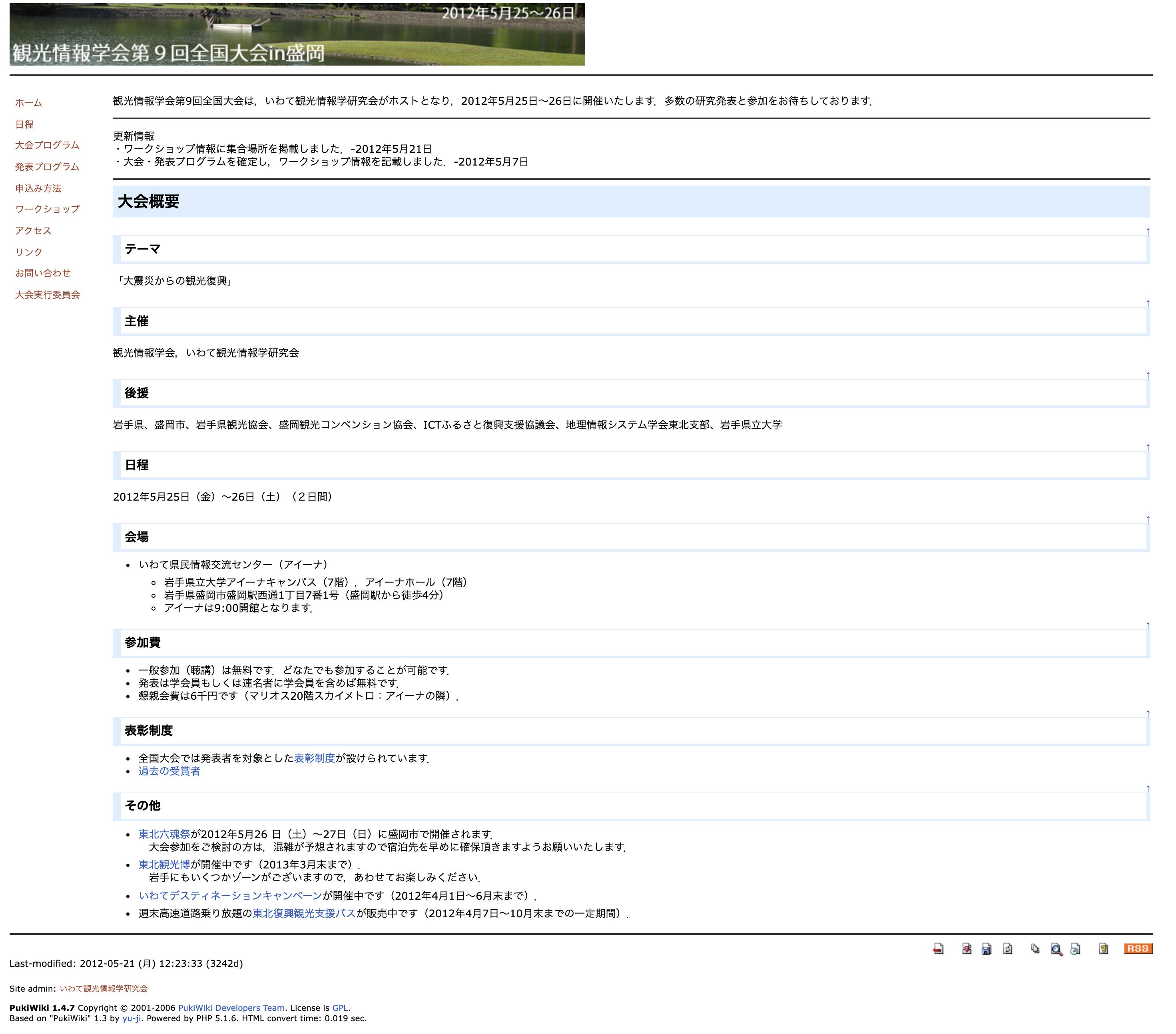Image resolution: width=1176 pixels, height=1034 pixels.
Task: Open the clock recent changes icon
Action: click(x=1075, y=949)
